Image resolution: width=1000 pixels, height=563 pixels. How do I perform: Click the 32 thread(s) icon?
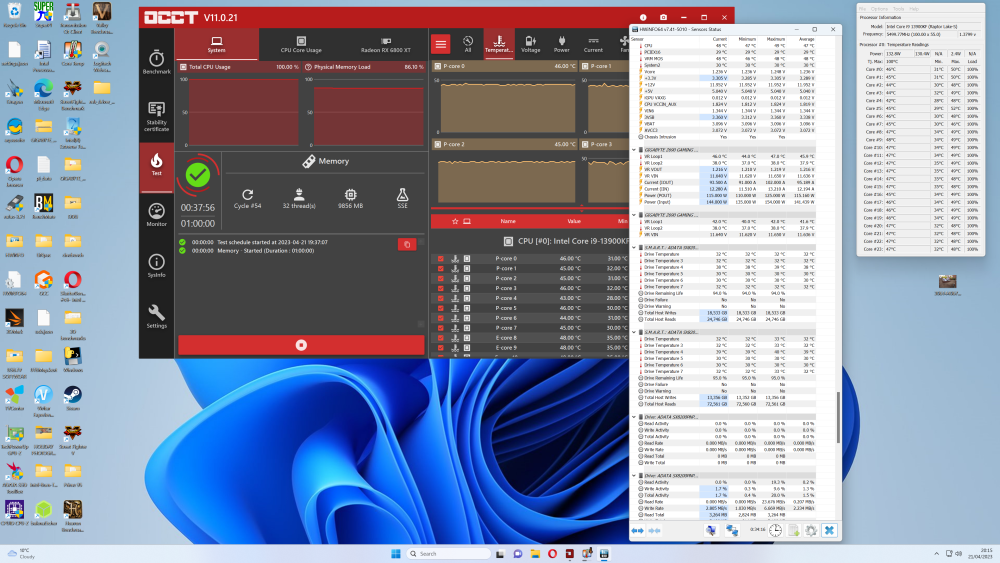298,194
